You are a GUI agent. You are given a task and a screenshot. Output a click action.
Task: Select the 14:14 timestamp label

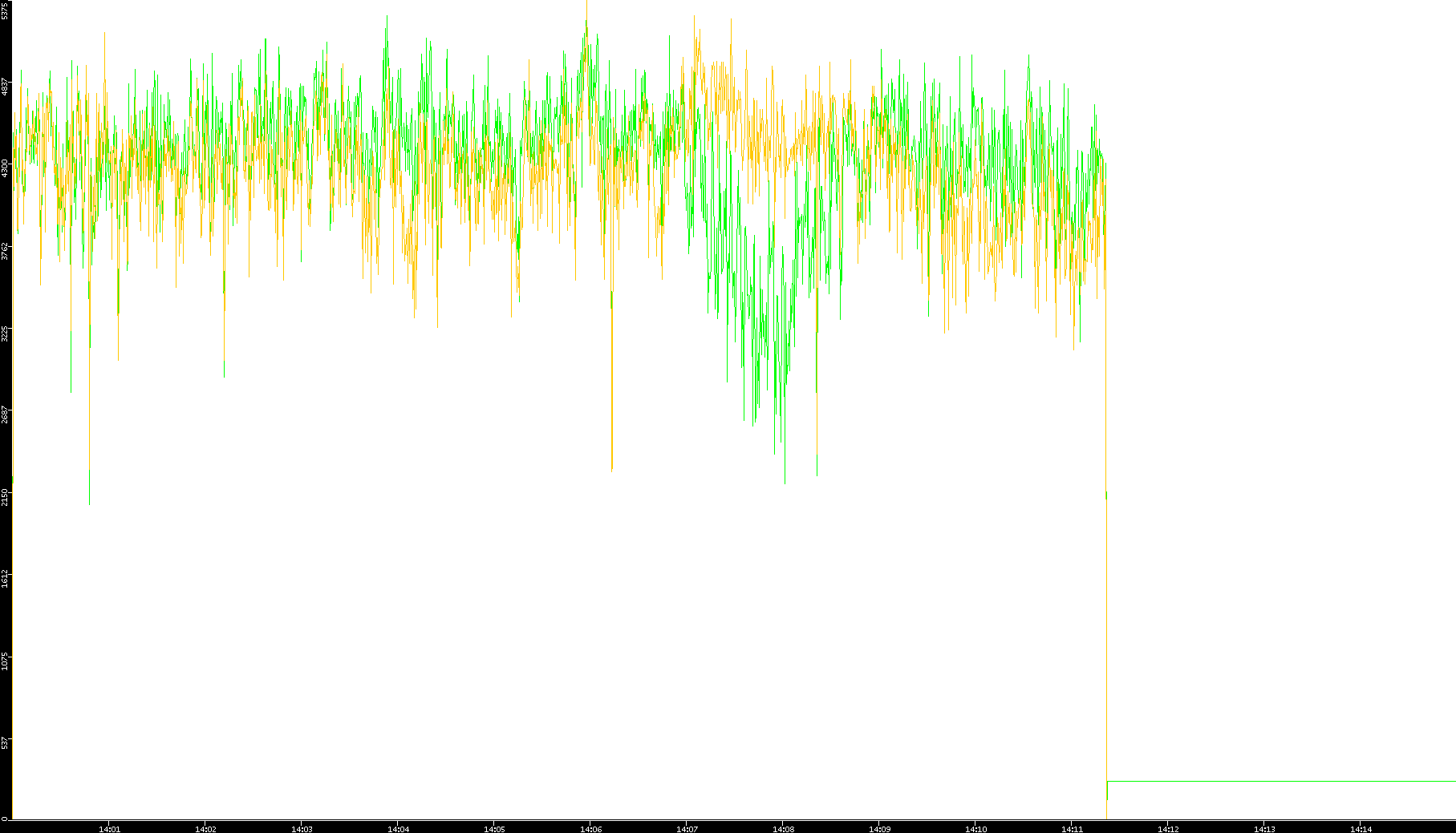(x=1361, y=828)
